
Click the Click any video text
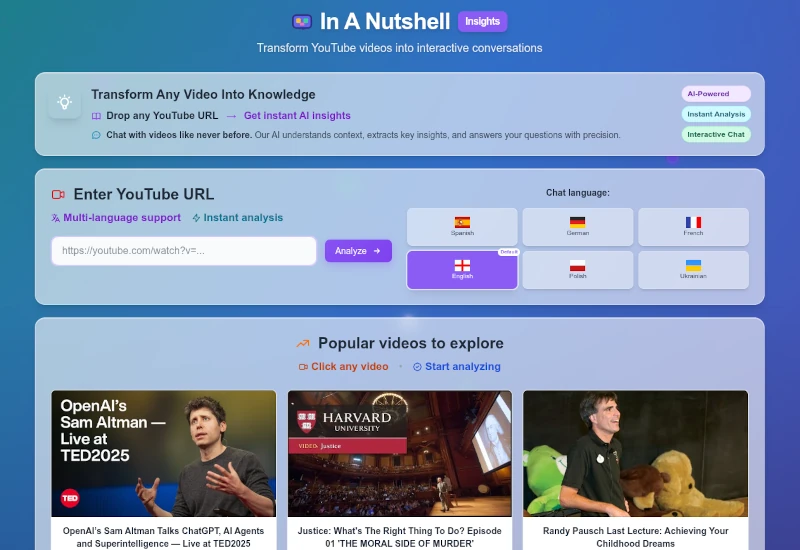pos(349,367)
